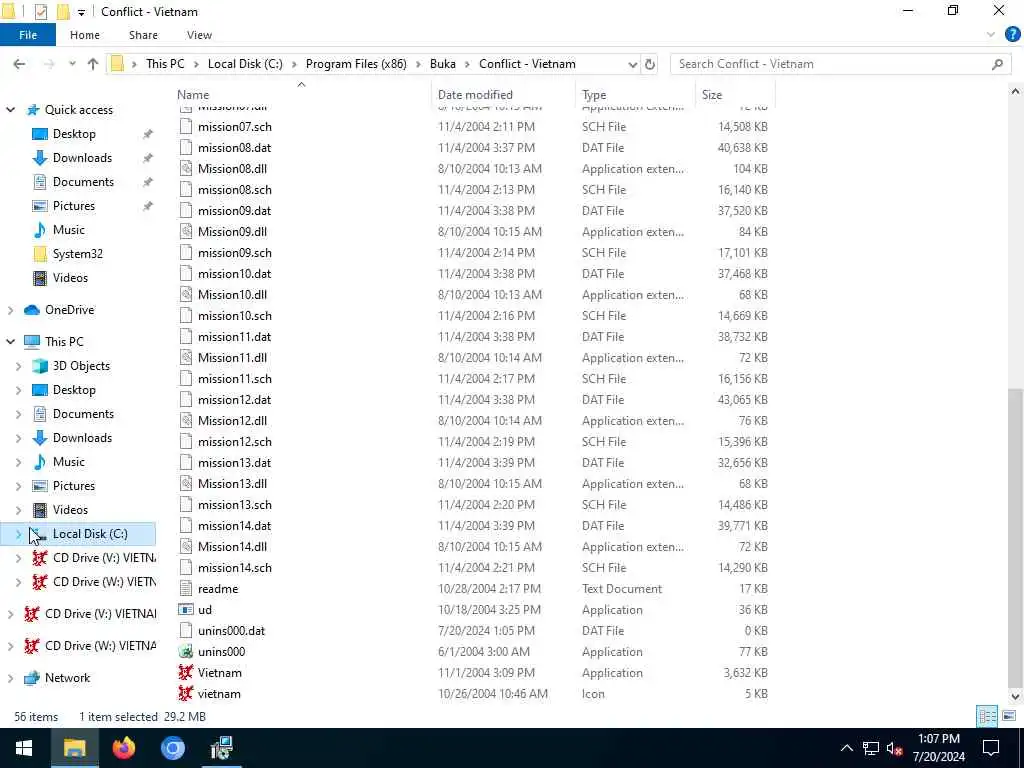Open the View ribbon tab

(199, 35)
